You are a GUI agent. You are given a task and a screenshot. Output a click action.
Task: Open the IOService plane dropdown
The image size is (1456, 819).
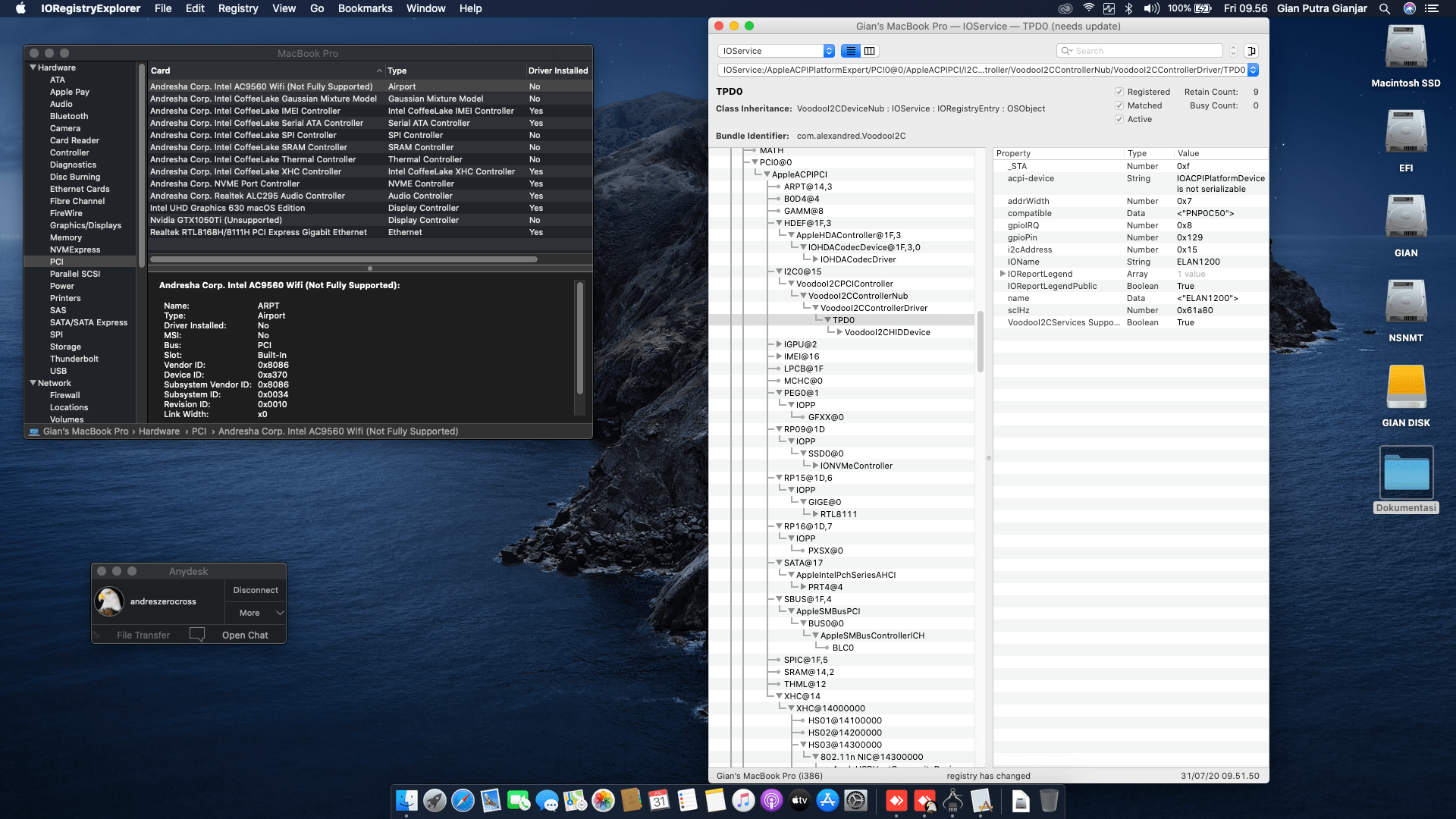tap(776, 51)
